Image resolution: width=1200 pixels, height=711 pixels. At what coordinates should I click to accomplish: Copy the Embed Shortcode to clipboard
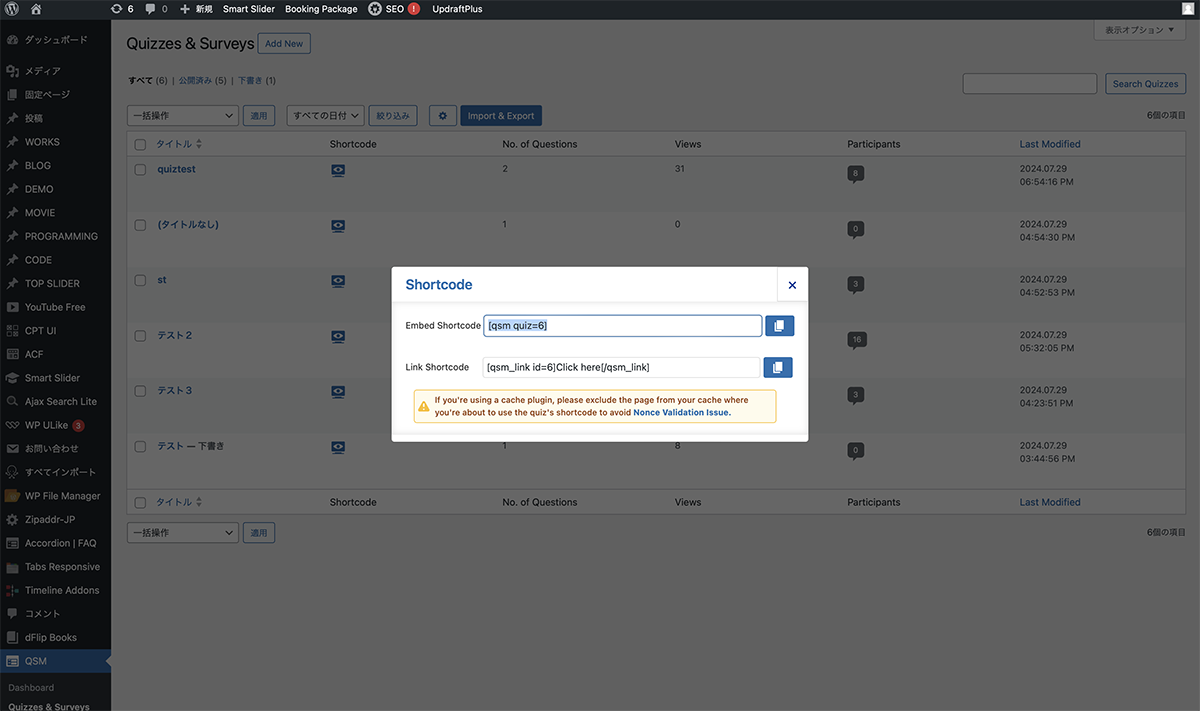tap(779, 326)
